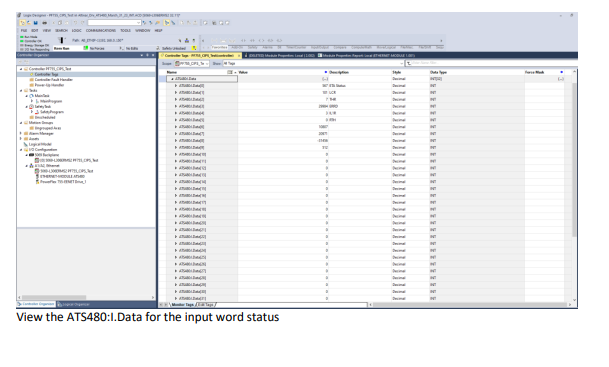
Task: Click the A1/A2 Ethernet network icon
Action: click(x=31, y=165)
